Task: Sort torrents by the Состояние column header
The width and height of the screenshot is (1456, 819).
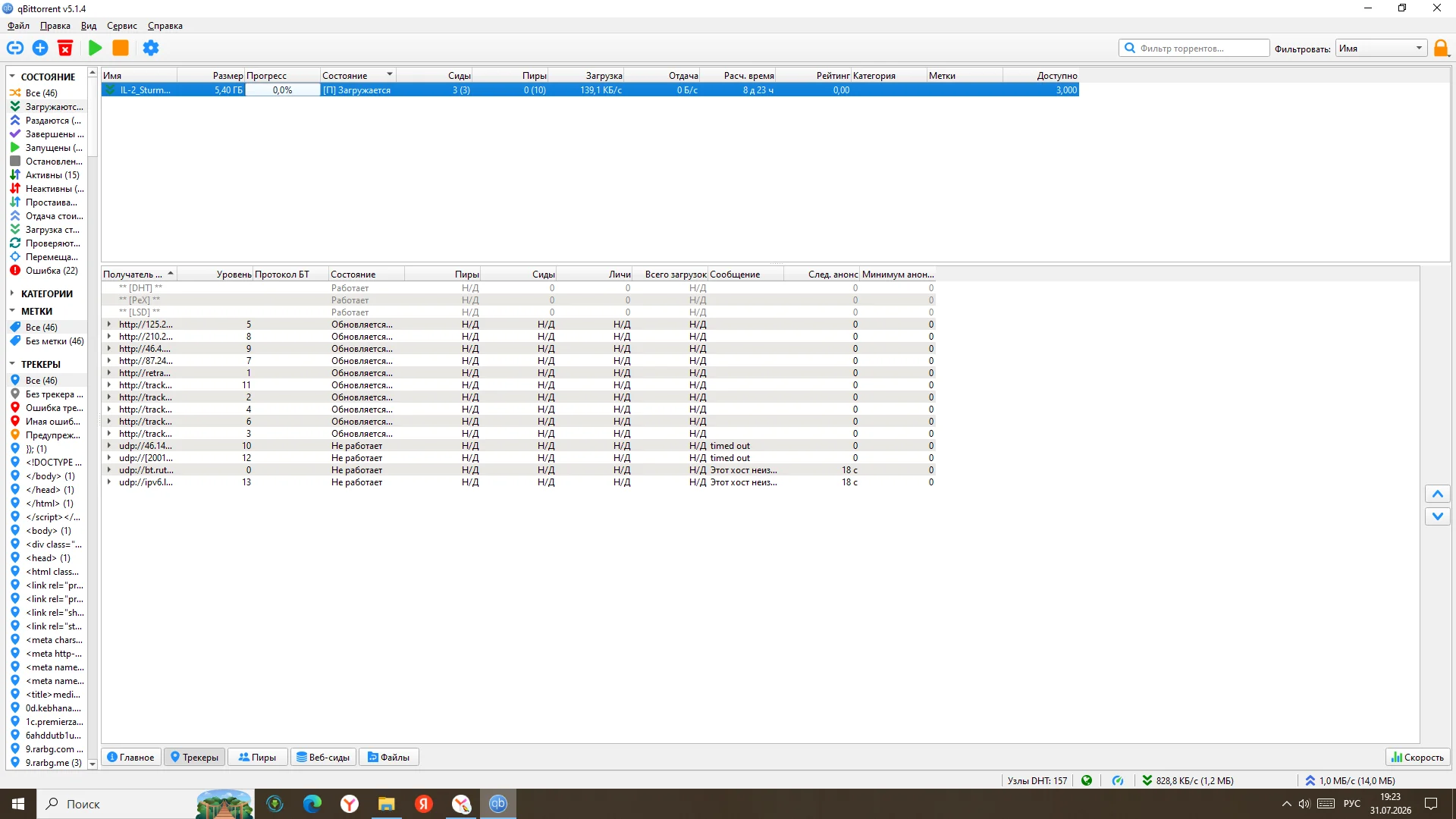Action: click(358, 76)
